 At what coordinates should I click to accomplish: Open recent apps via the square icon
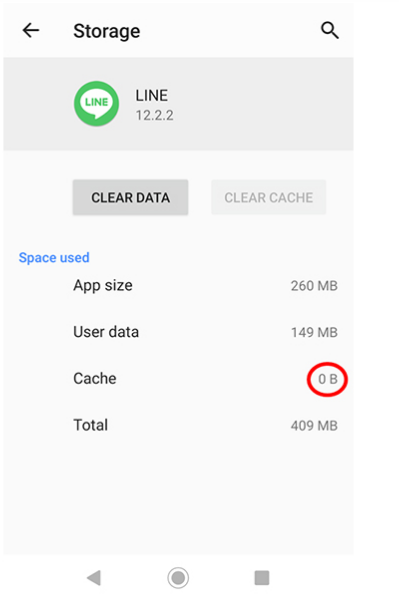coord(262,578)
